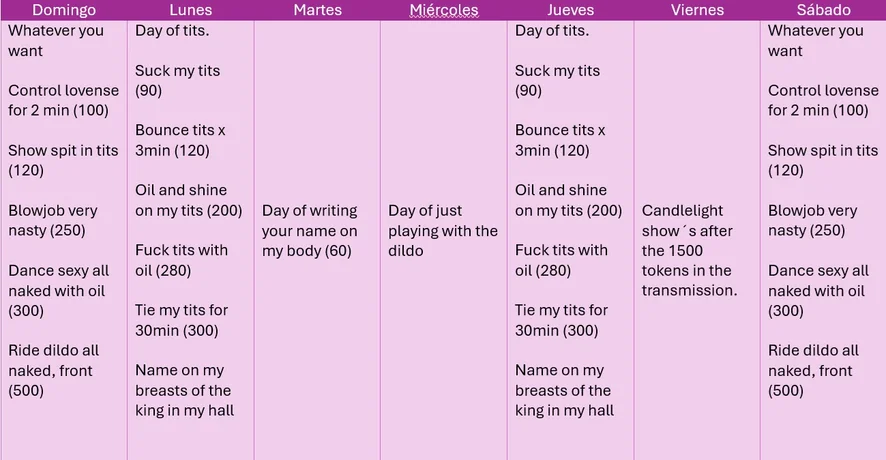The width and height of the screenshot is (886, 460).
Task: Click the Sábado column header
Action: tap(823, 10)
